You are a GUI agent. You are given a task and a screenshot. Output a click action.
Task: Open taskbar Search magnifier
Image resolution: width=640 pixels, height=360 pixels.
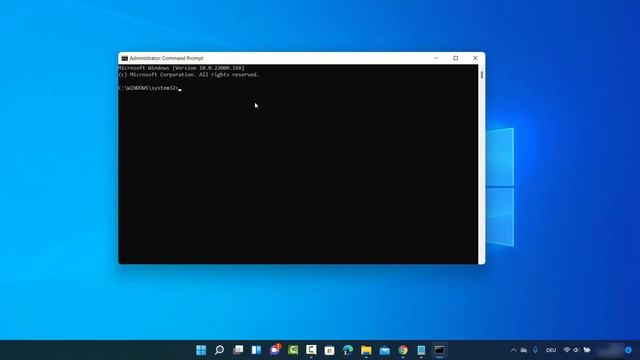pyautogui.click(x=219, y=350)
